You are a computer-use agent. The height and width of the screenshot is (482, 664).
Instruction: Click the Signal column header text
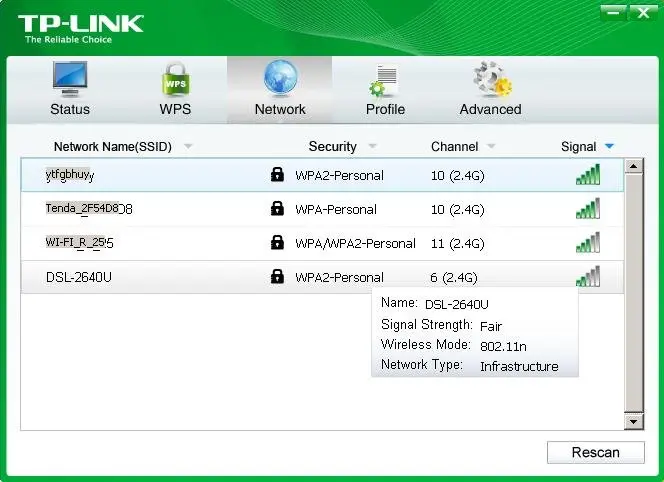click(578, 147)
